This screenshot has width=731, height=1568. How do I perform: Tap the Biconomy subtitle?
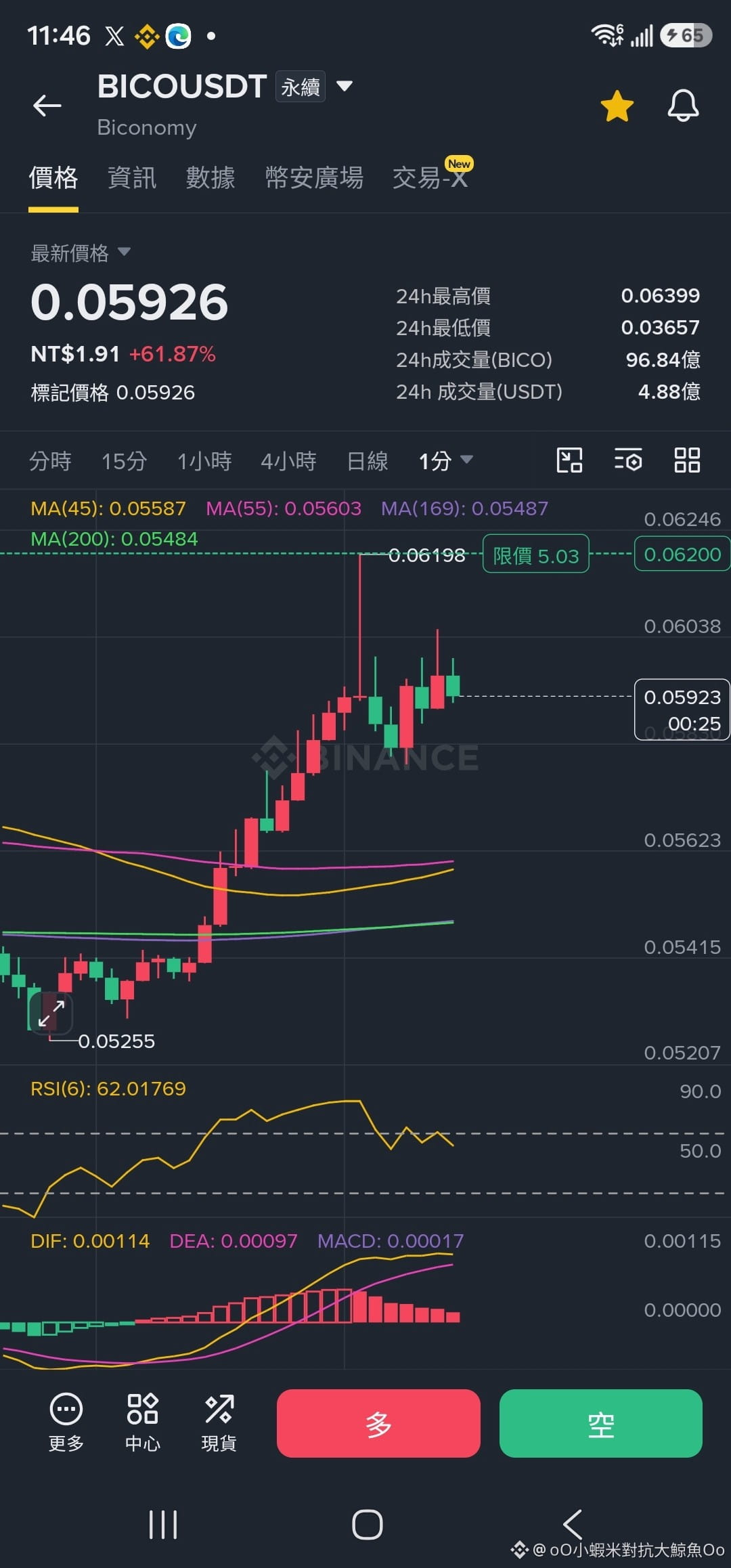point(147,127)
